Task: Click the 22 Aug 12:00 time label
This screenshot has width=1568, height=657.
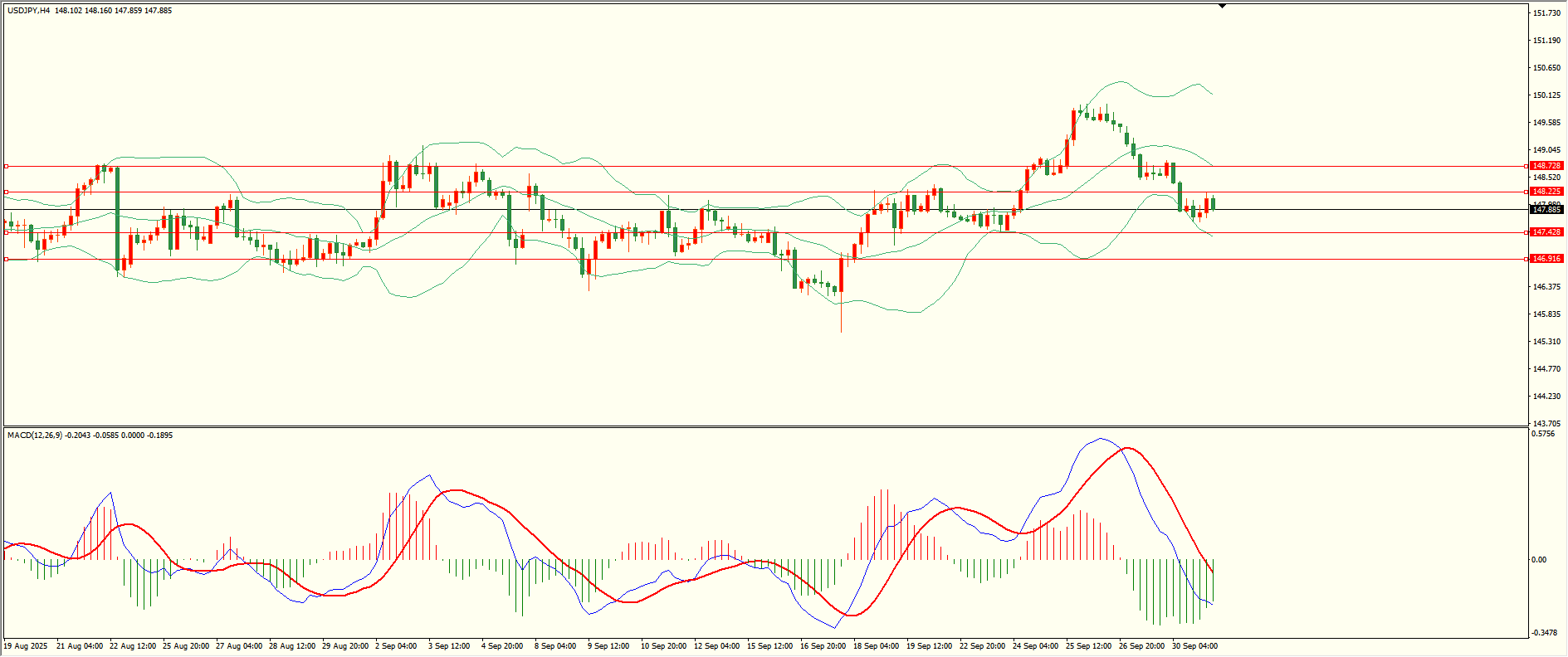Action: click(133, 646)
